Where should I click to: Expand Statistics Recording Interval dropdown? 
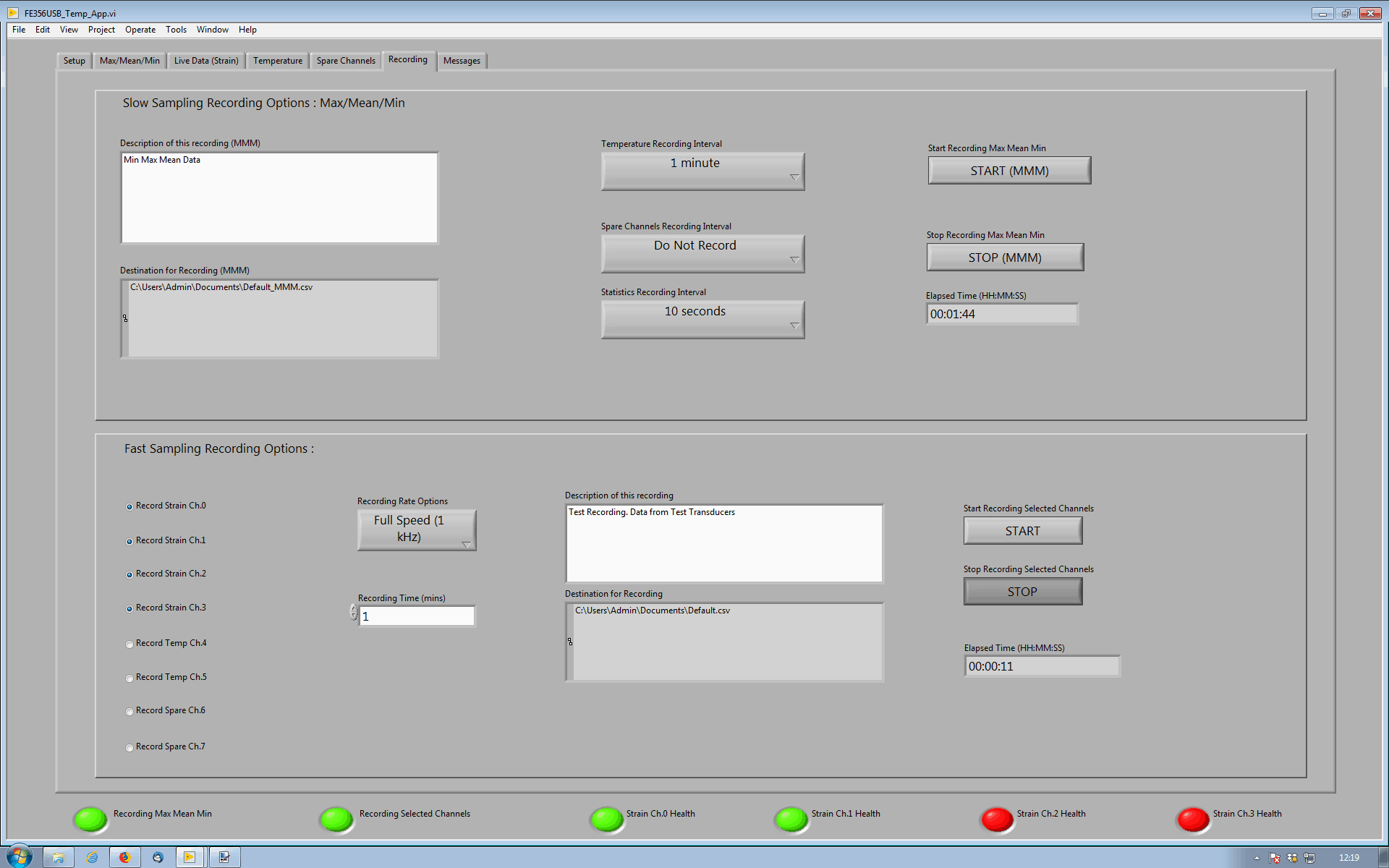tap(702, 319)
